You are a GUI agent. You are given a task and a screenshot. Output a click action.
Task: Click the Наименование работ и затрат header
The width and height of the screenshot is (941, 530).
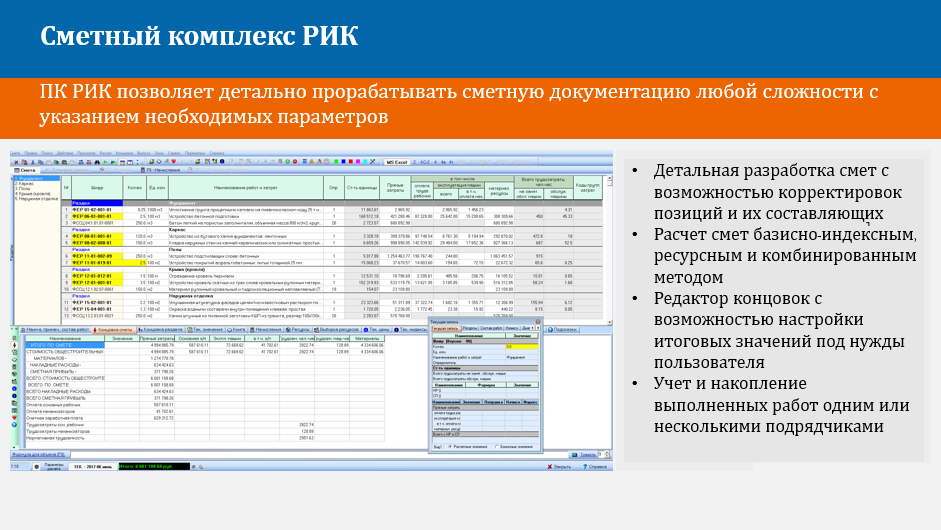245,188
